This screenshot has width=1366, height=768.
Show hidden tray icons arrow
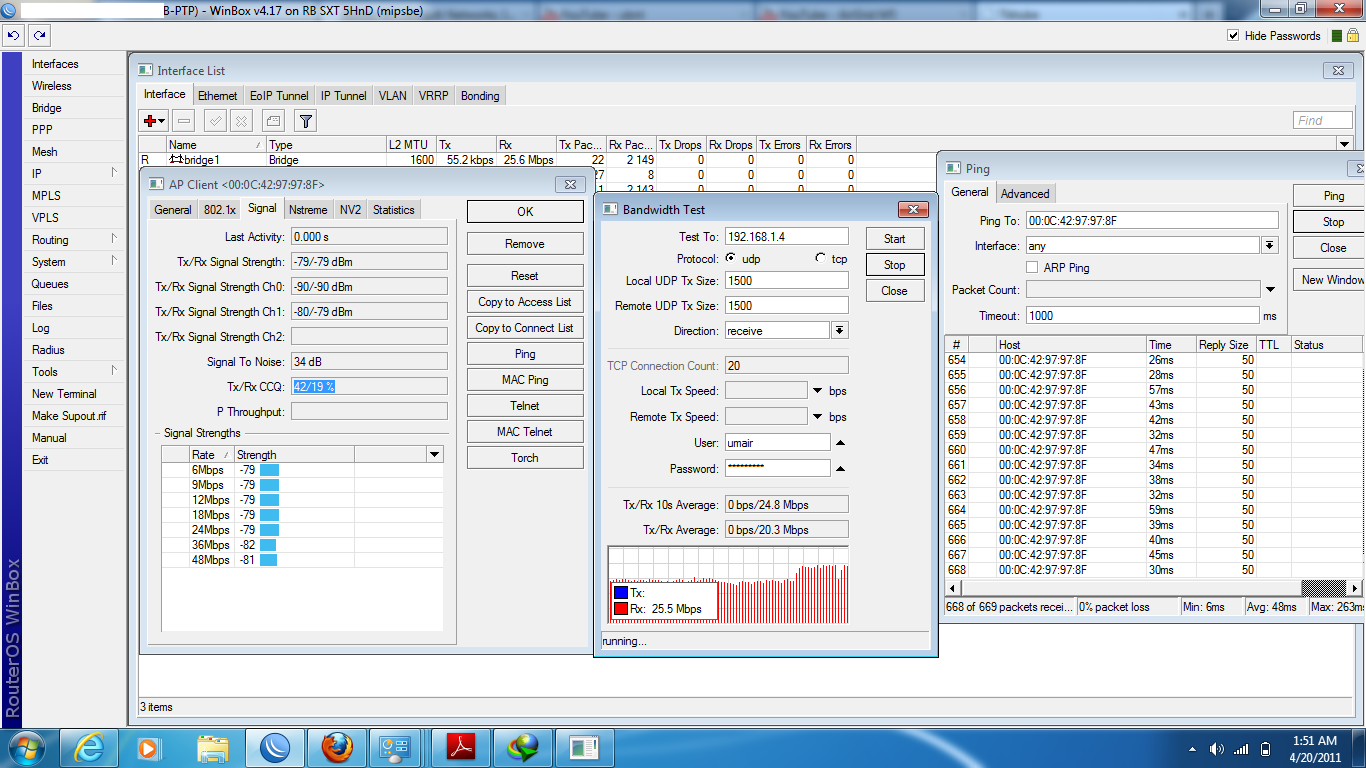coord(1192,749)
